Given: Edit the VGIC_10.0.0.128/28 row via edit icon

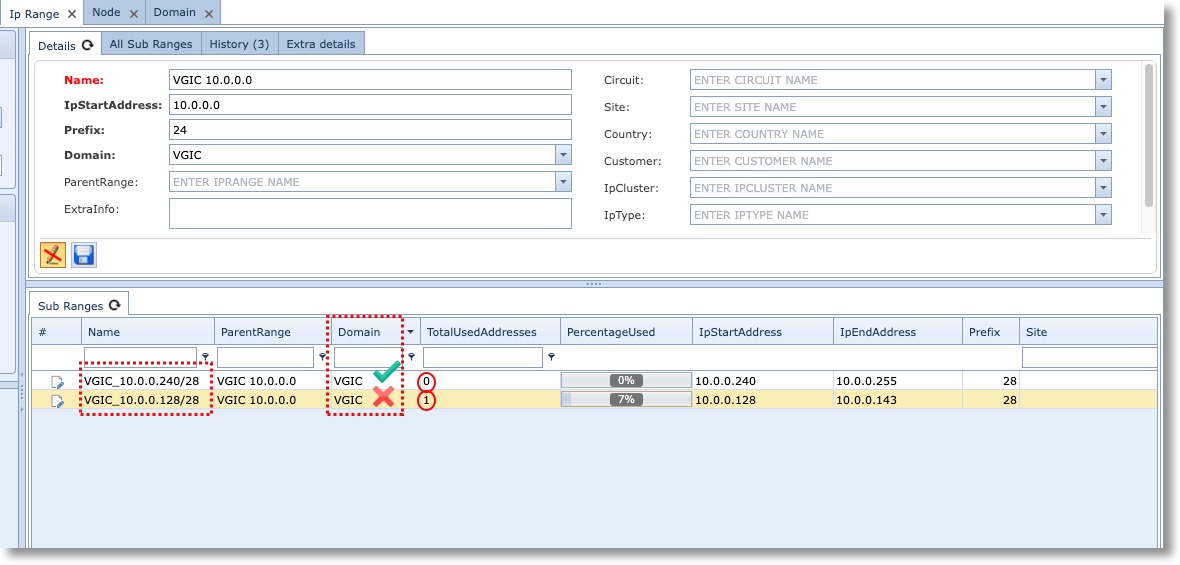Looking at the screenshot, I should point(58,401).
